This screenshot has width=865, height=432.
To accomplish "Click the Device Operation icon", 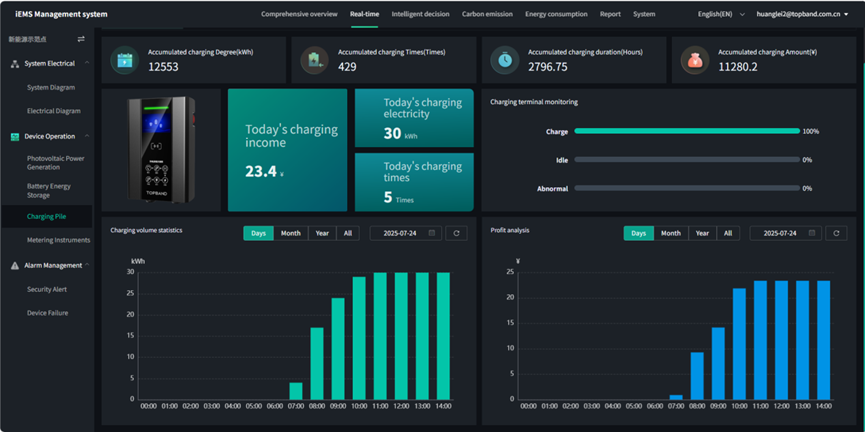I will pyautogui.click(x=15, y=137).
